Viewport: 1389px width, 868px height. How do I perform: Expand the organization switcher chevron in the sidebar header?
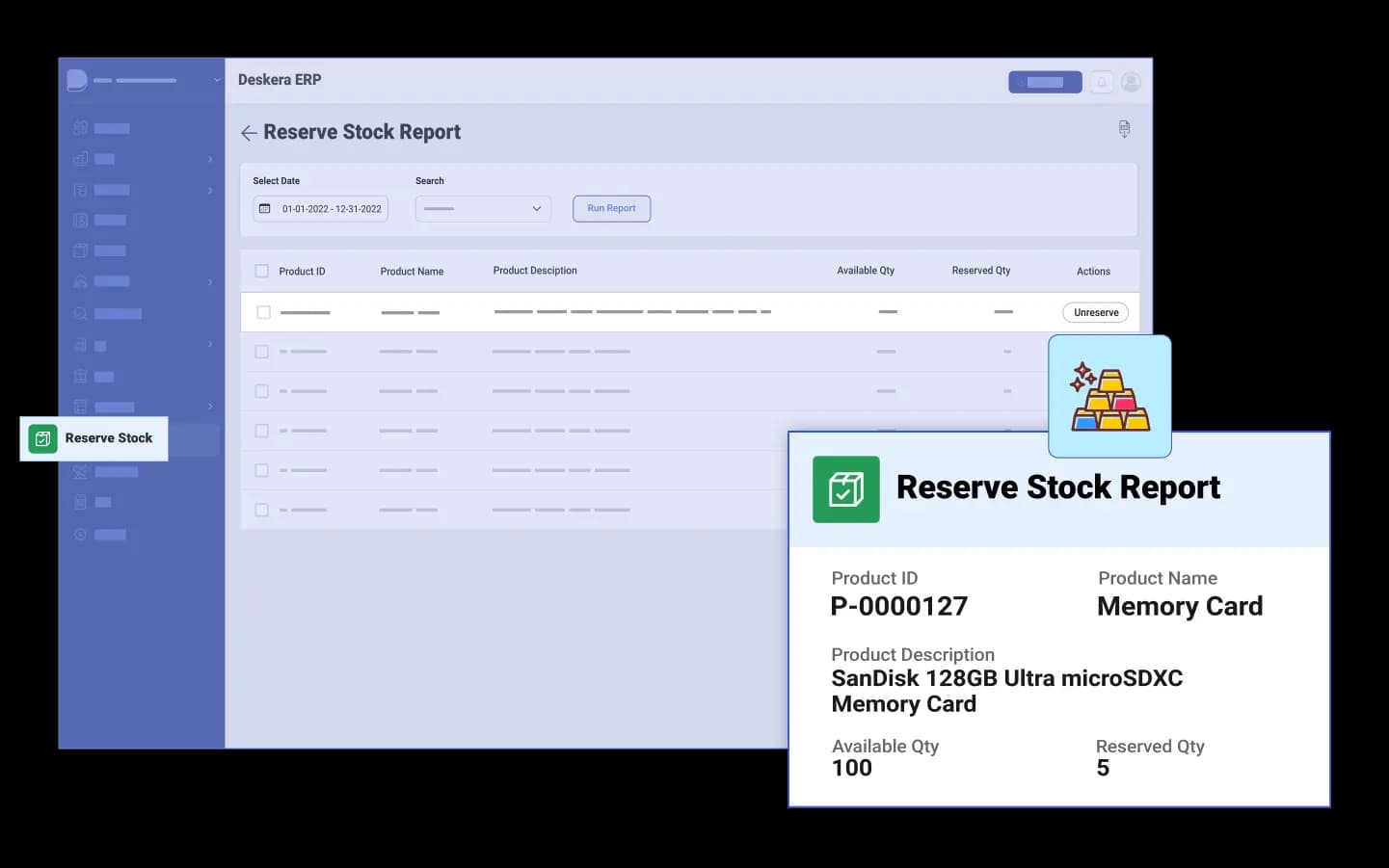(217, 80)
